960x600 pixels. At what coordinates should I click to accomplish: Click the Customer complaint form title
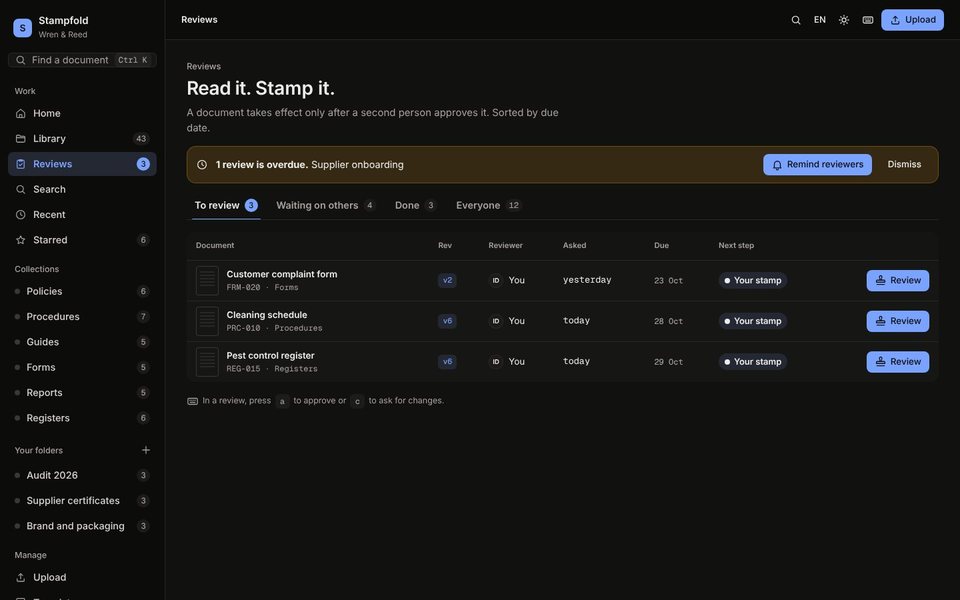[282, 274]
